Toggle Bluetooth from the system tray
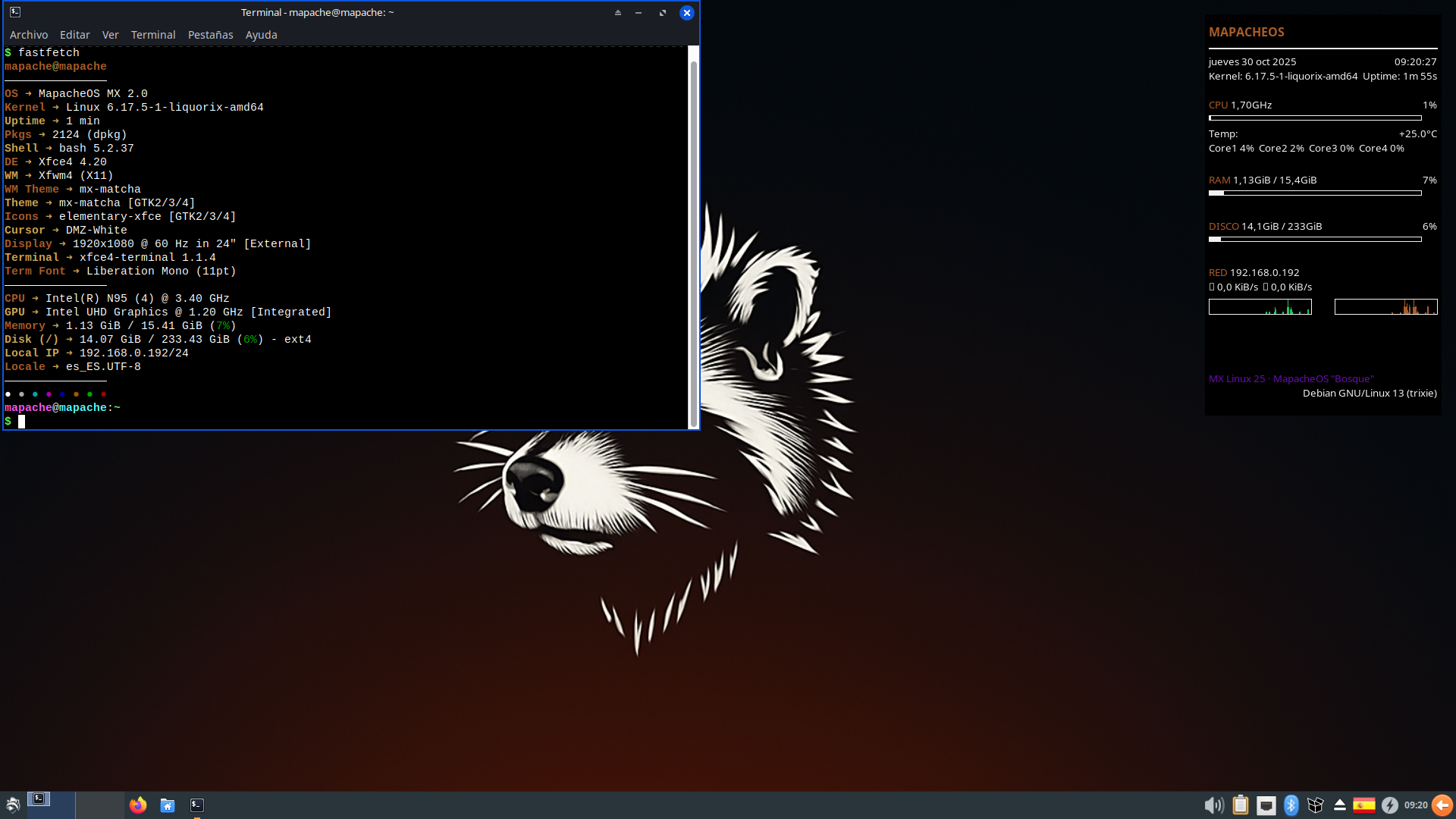 (1291, 805)
